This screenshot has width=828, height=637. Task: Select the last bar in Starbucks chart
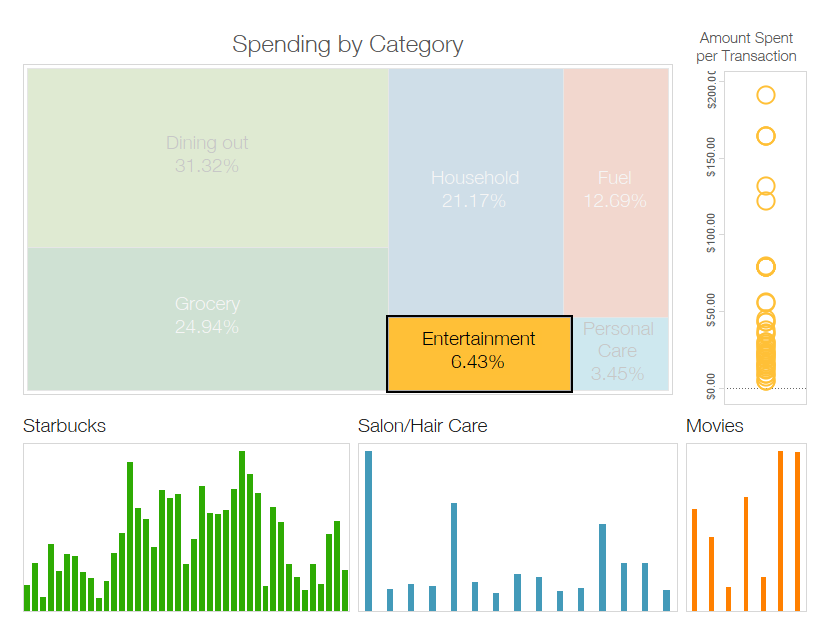345,590
